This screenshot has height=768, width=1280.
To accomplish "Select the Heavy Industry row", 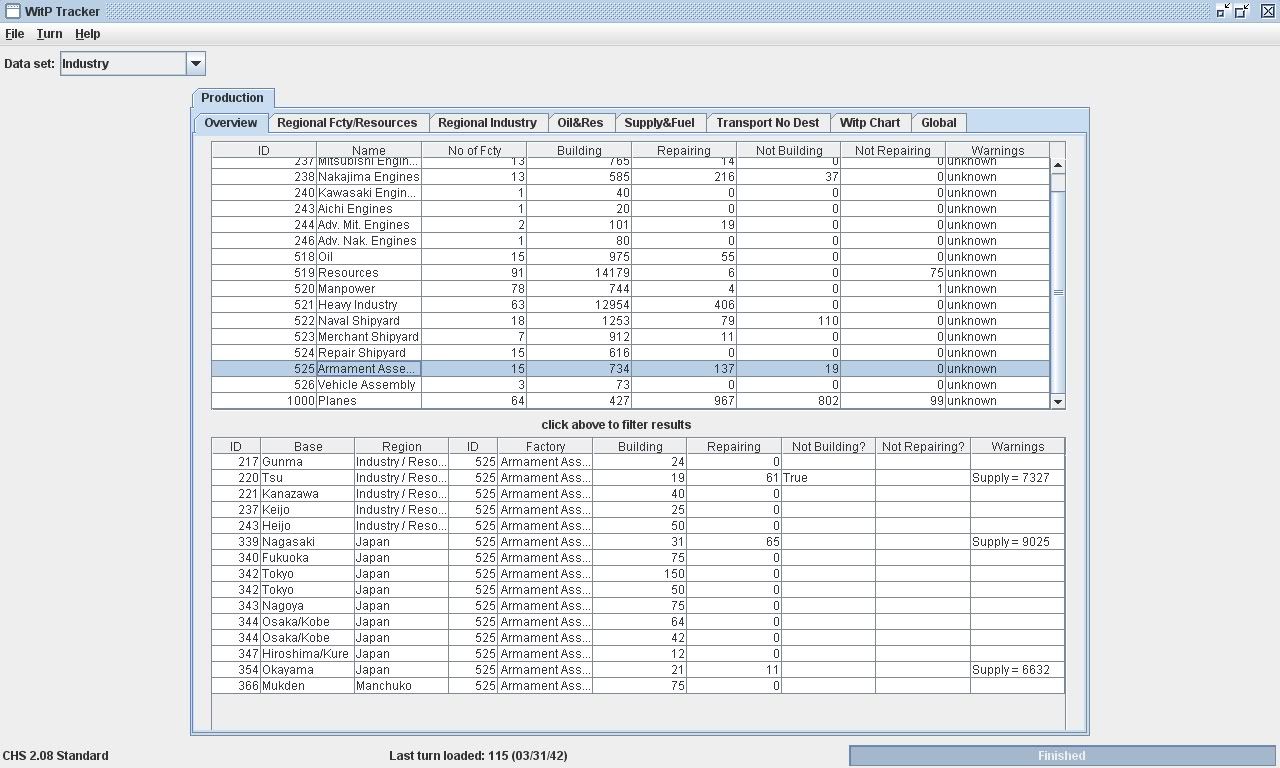I will (630, 305).
